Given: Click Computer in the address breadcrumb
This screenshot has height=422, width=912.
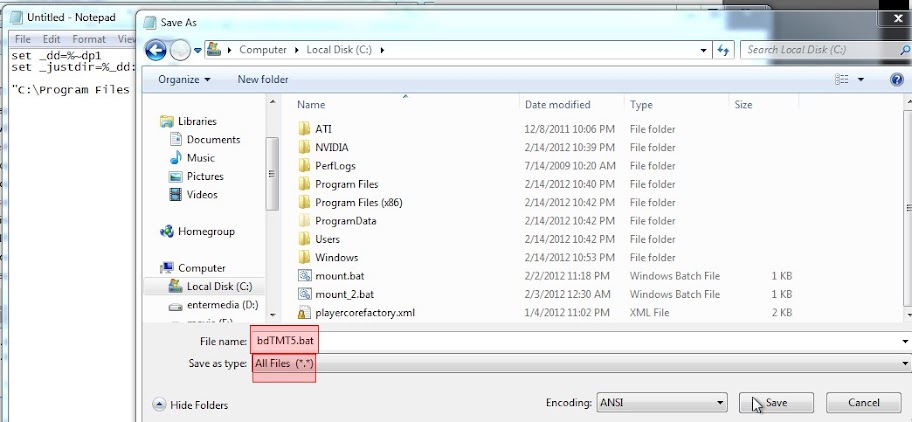Looking at the screenshot, I should (263, 50).
